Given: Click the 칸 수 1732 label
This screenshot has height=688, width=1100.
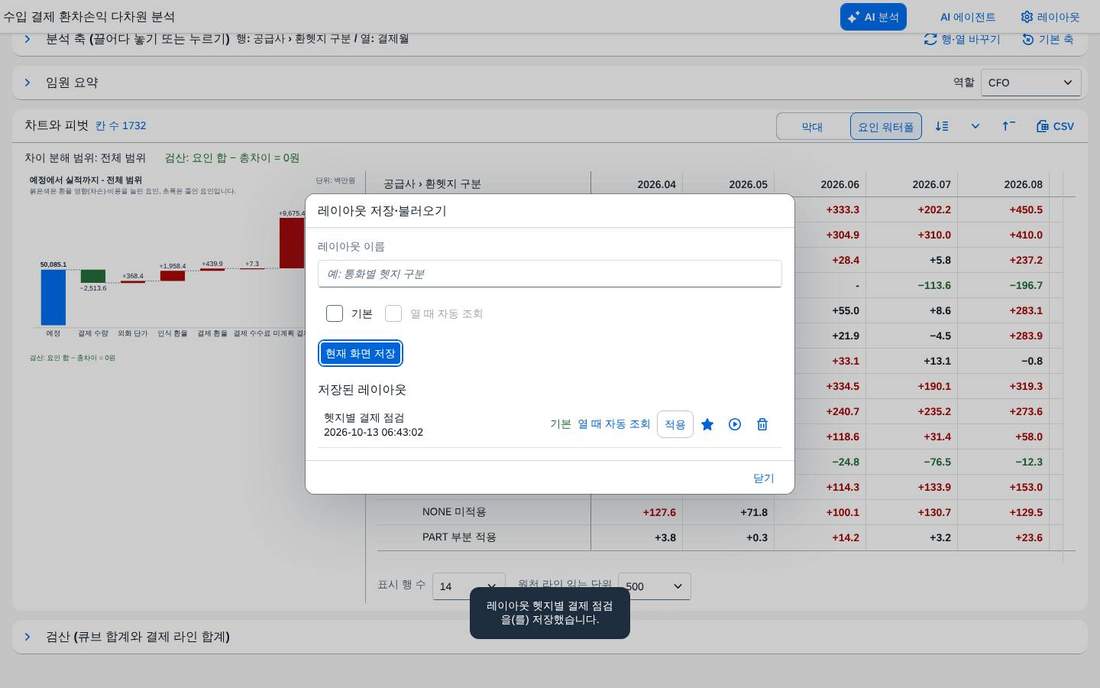Looking at the screenshot, I should pyautogui.click(x=121, y=126).
